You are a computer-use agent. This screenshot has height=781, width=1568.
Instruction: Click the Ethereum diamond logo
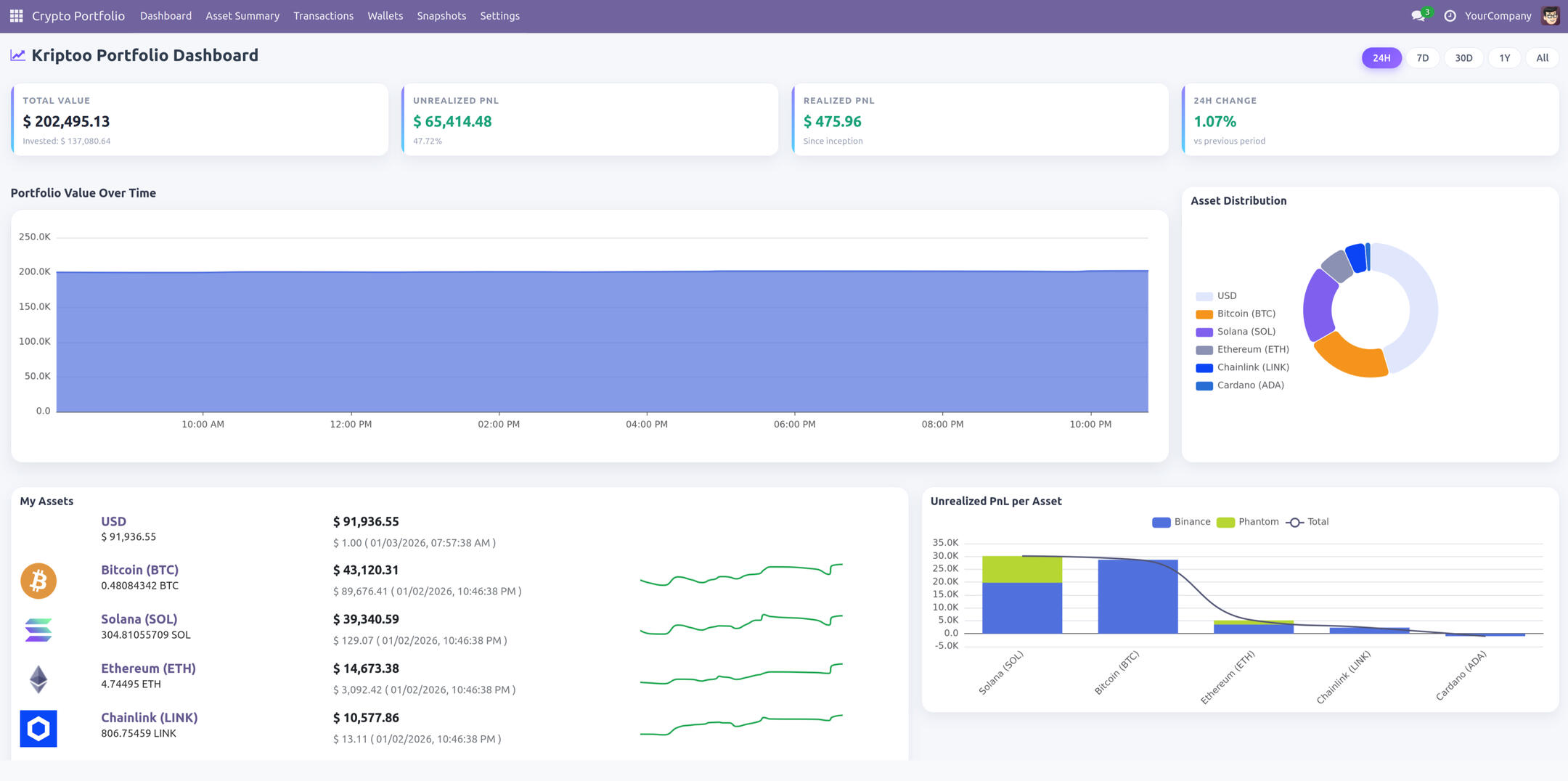tap(38, 679)
